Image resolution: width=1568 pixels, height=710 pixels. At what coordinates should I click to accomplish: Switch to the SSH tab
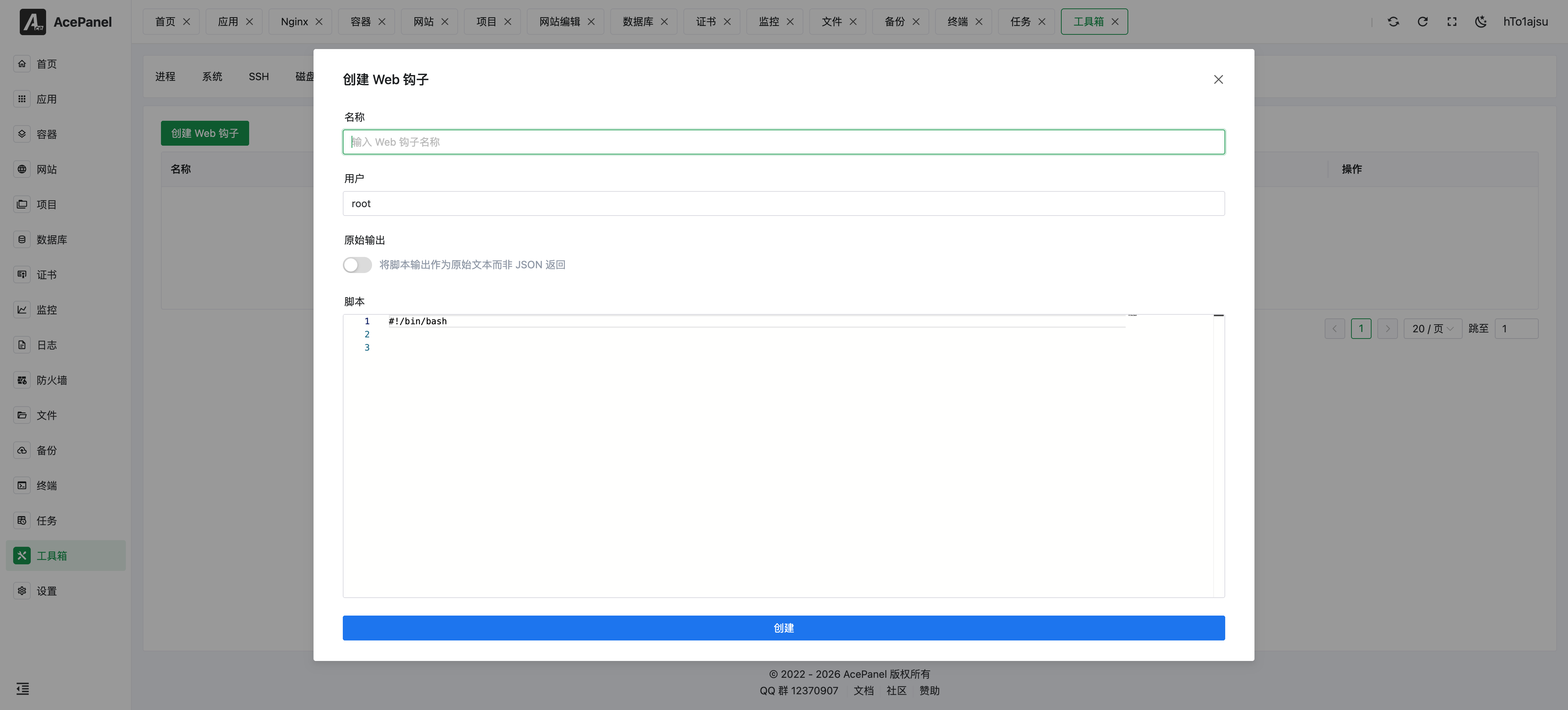click(259, 76)
